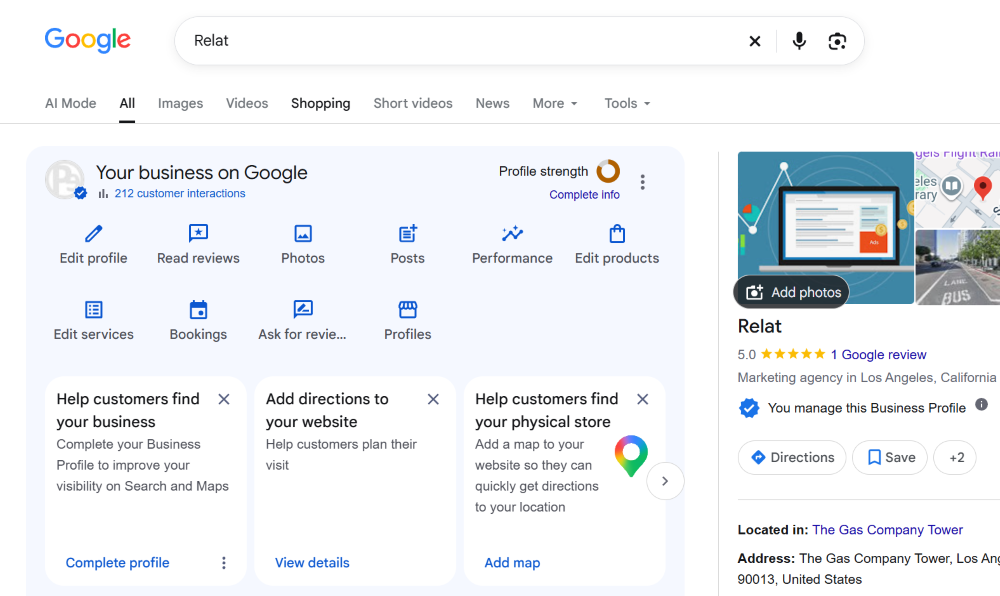Open the Google logo homepage link
1000x596 pixels.
pos(87,40)
